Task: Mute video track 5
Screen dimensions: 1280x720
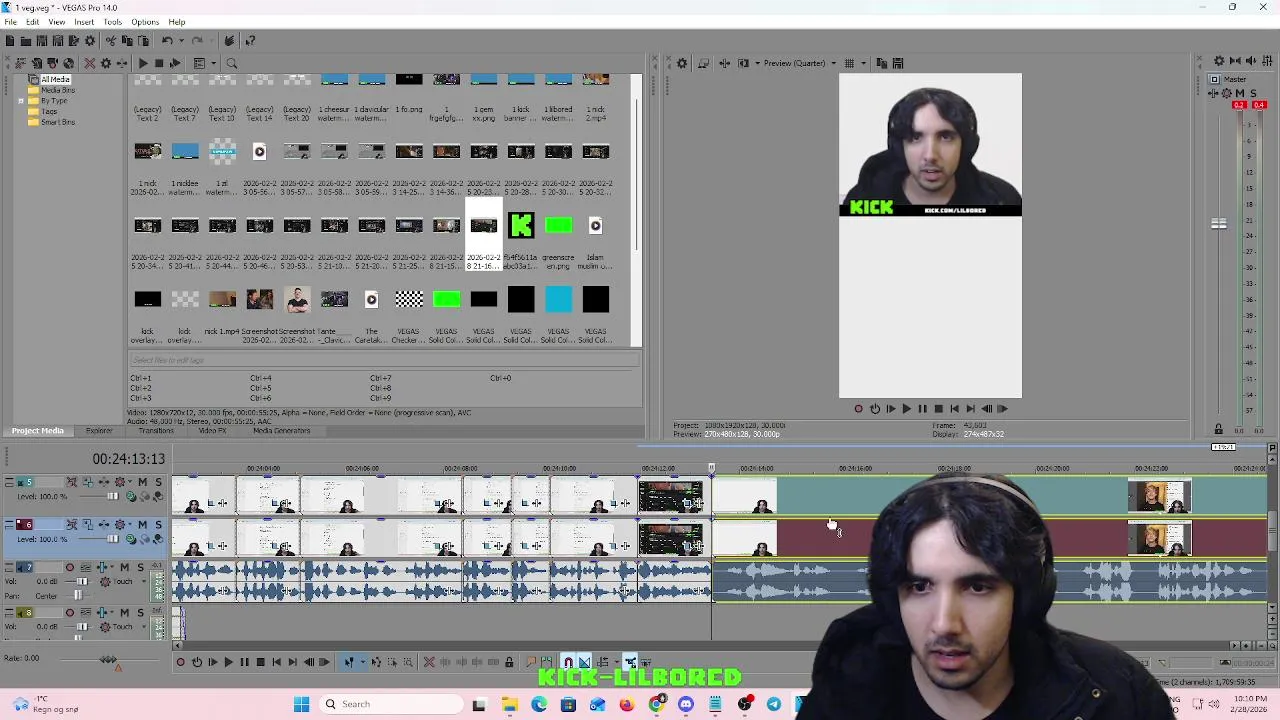Action: [142, 482]
